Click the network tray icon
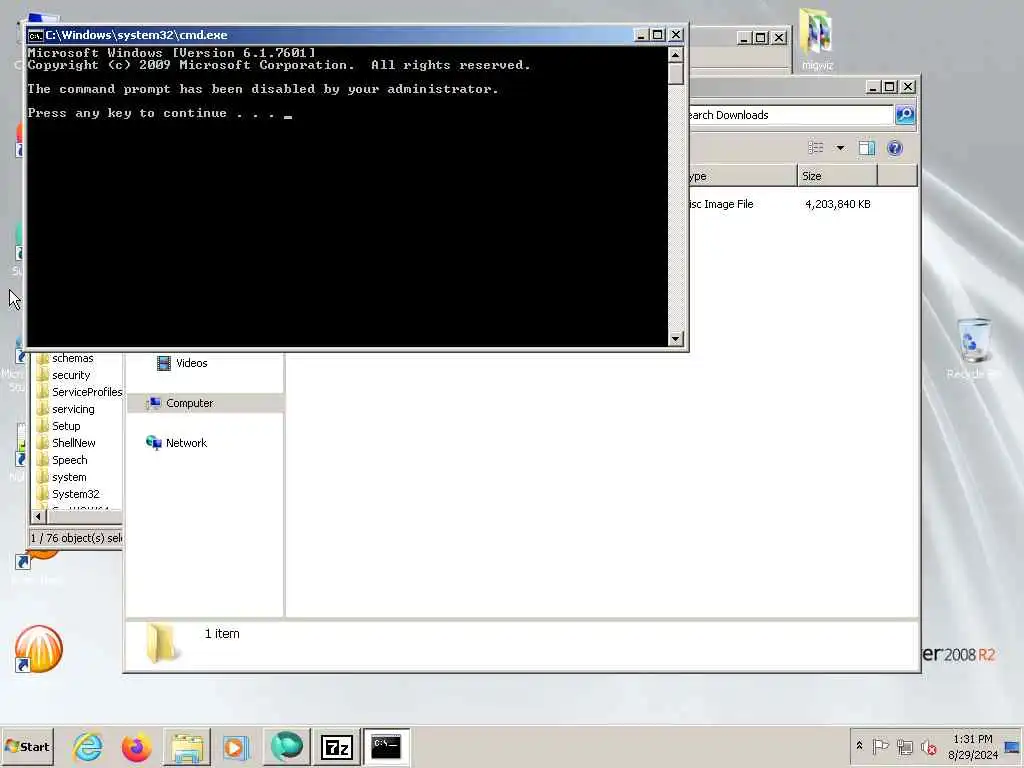Image resolution: width=1024 pixels, height=768 pixels. point(904,746)
